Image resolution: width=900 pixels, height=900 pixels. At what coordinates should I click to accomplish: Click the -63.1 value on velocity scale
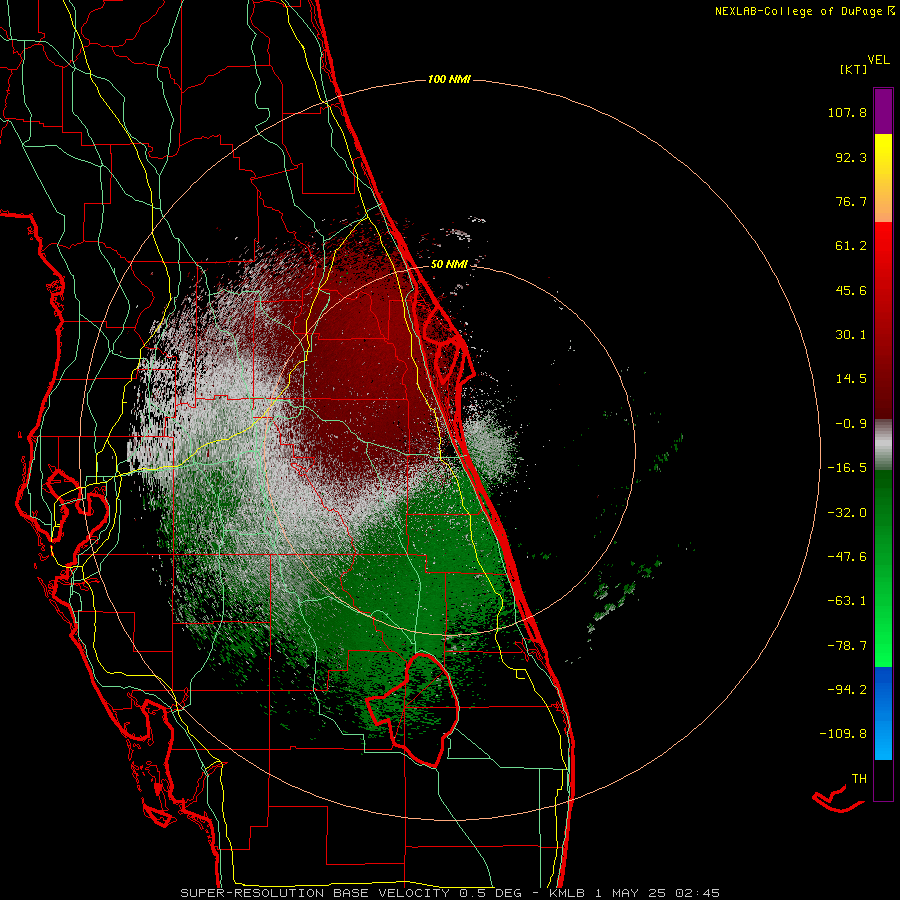847,601
